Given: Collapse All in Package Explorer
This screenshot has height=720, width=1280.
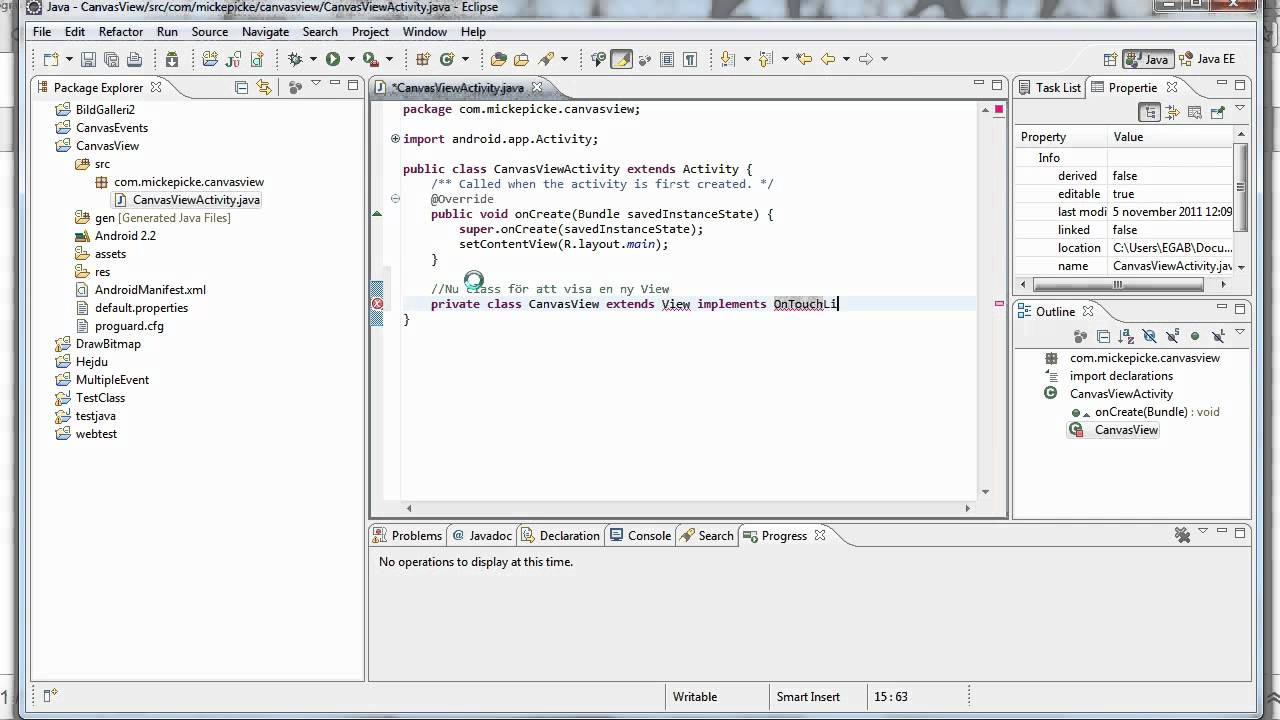Looking at the screenshot, I should point(241,87).
